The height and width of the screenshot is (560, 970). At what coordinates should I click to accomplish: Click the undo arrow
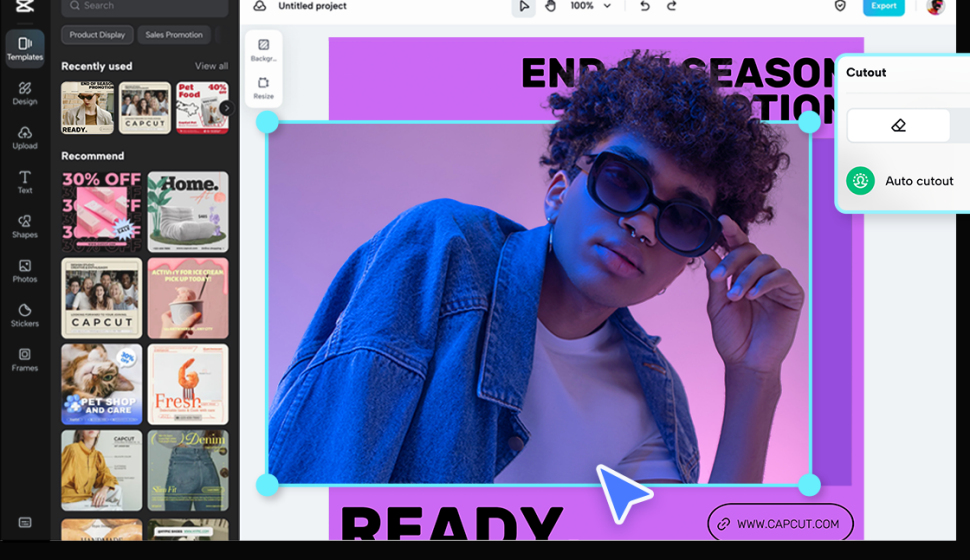644,6
